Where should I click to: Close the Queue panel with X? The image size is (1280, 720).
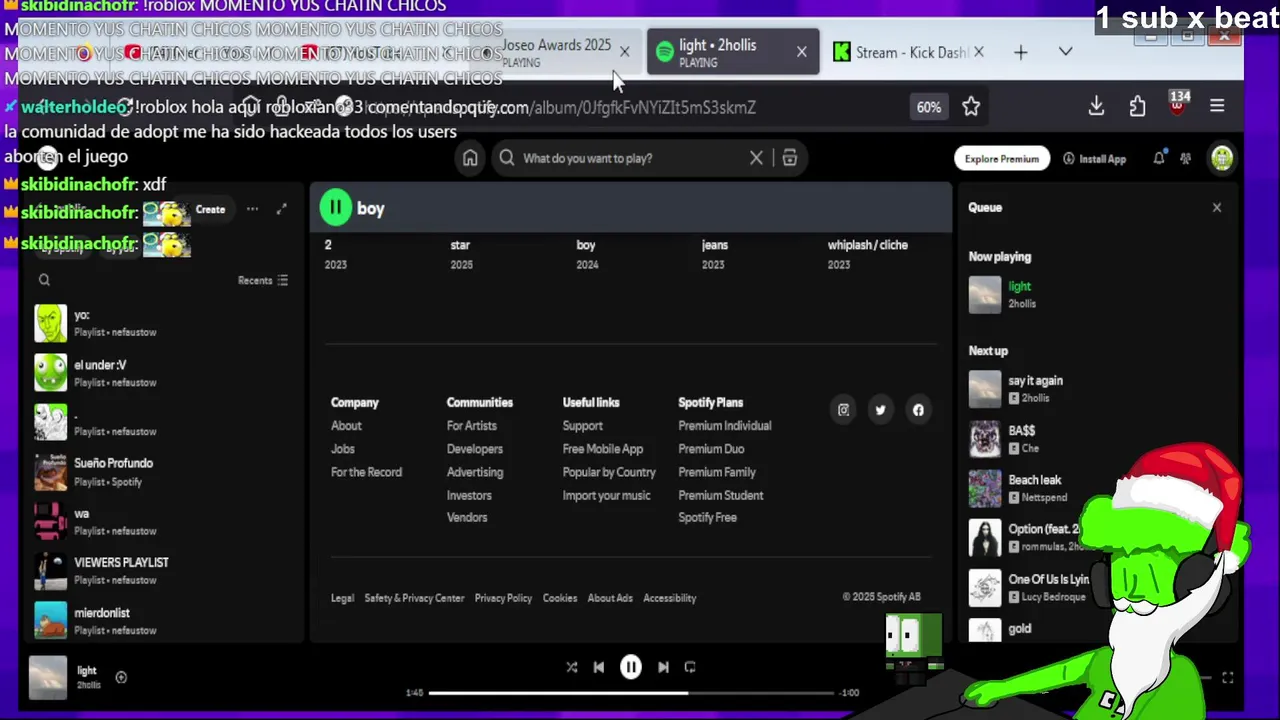click(x=1217, y=207)
